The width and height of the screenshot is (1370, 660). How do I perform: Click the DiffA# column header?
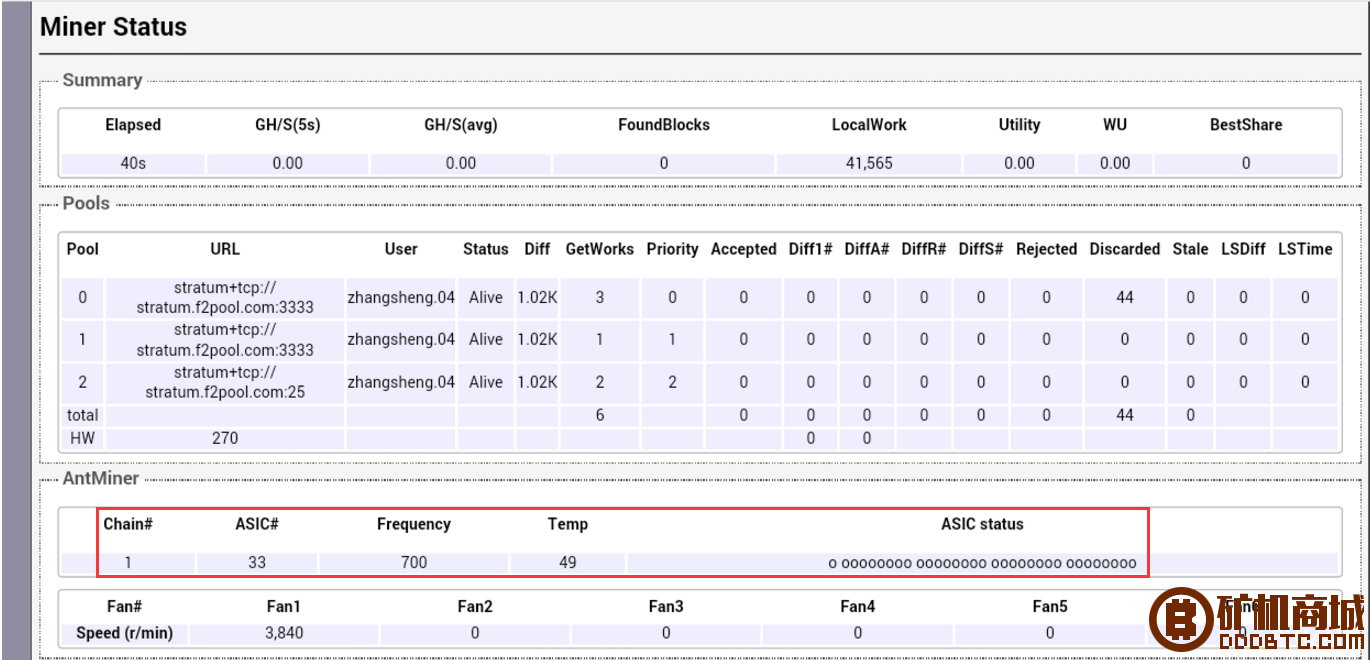pyautogui.click(x=867, y=249)
